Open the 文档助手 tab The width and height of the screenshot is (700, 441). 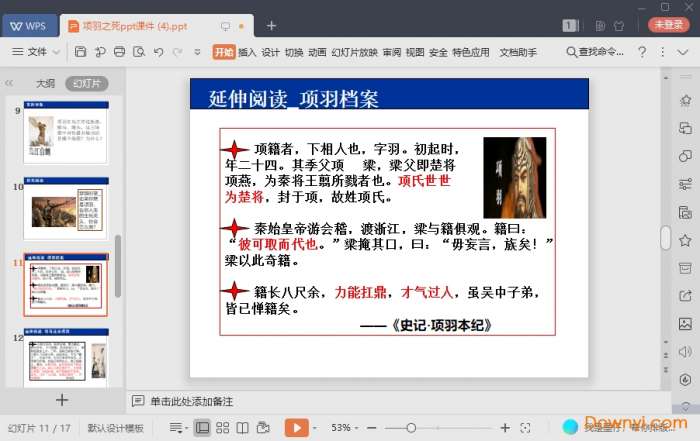(x=518, y=52)
